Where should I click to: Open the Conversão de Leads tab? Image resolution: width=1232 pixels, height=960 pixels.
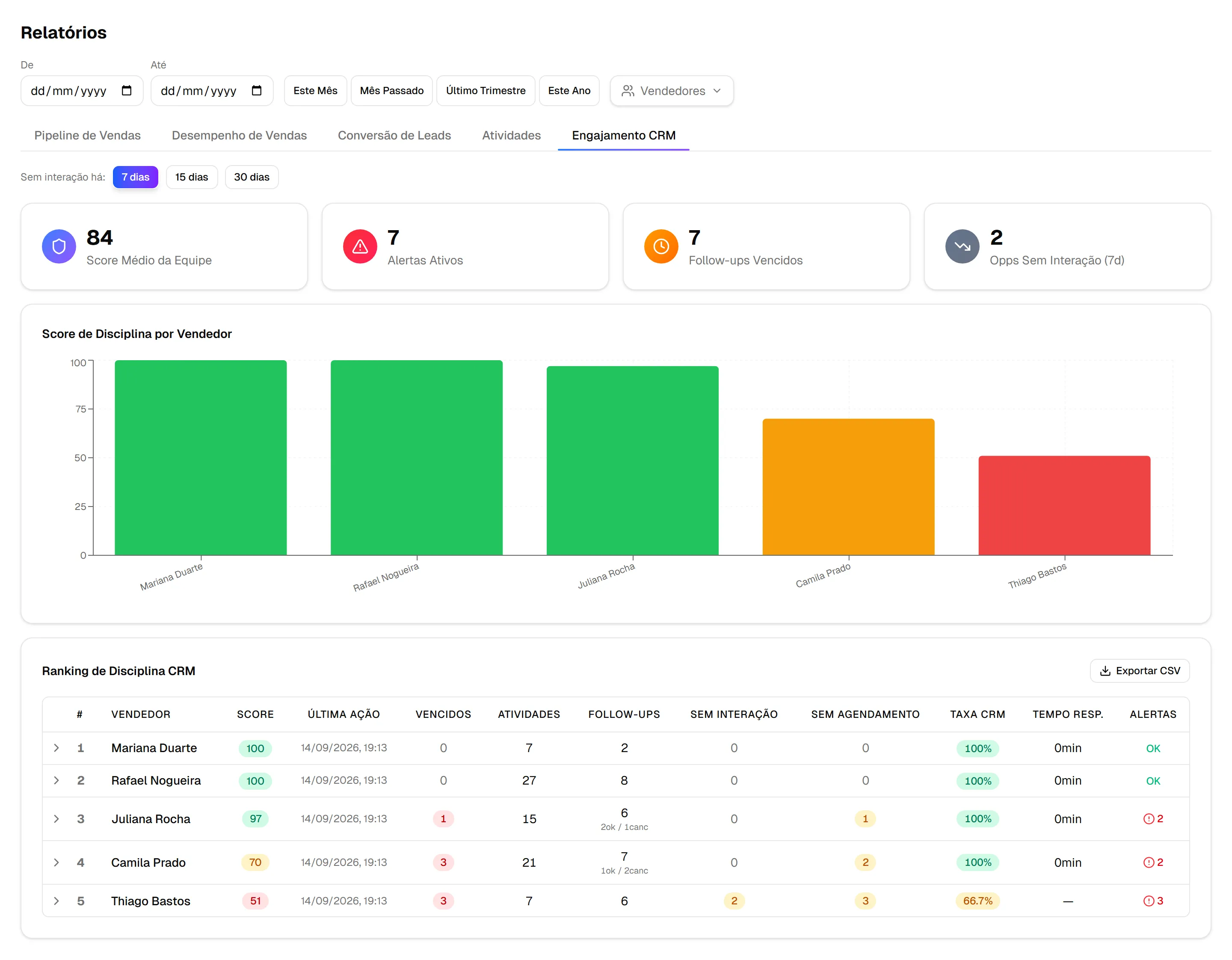(394, 135)
